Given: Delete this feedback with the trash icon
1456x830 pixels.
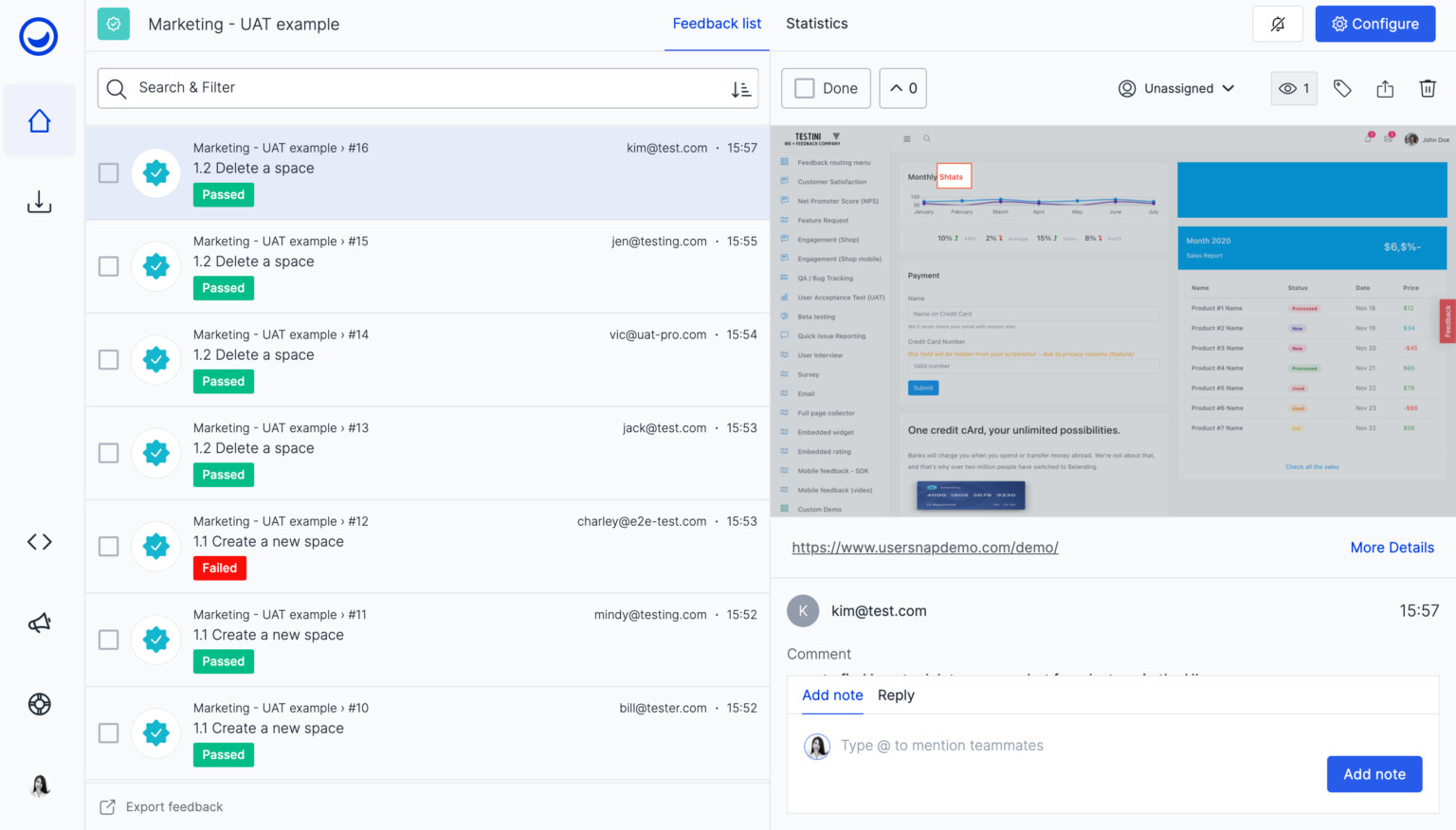Looking at the screenshot, I should pyautogui.click(x=1428, y=88).
